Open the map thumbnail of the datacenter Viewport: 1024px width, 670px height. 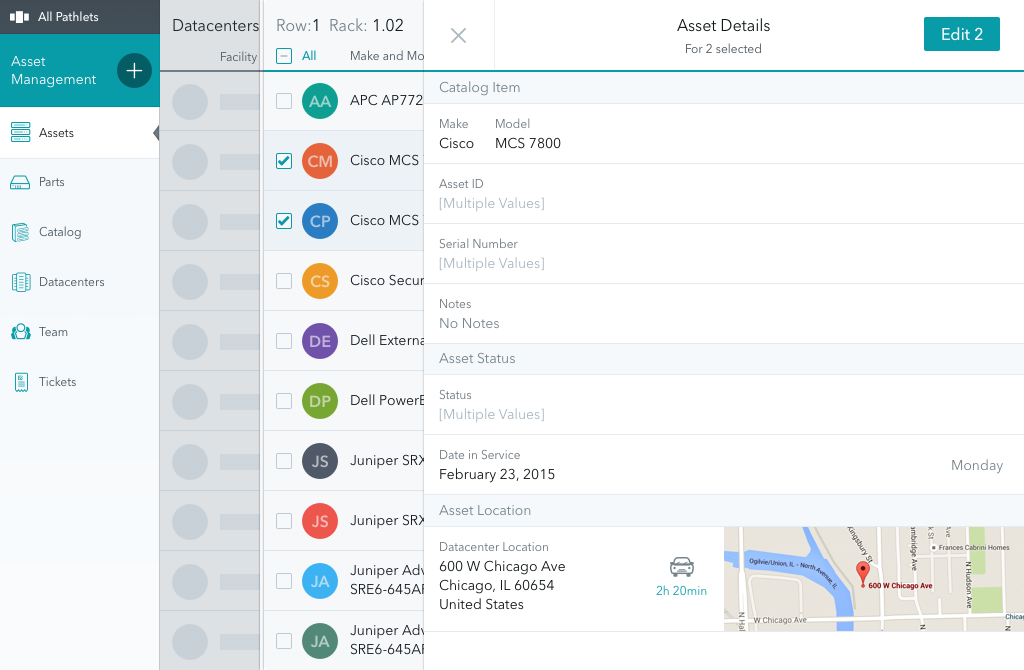[x=873, y=579]
